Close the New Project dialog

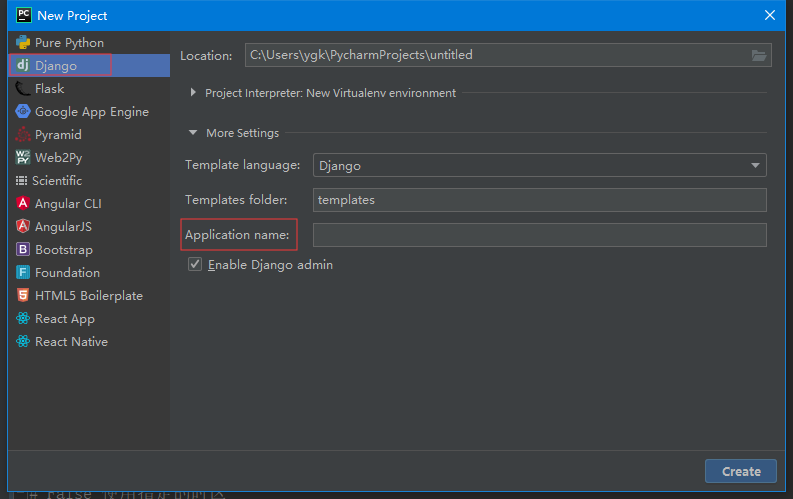pos(770,15)
